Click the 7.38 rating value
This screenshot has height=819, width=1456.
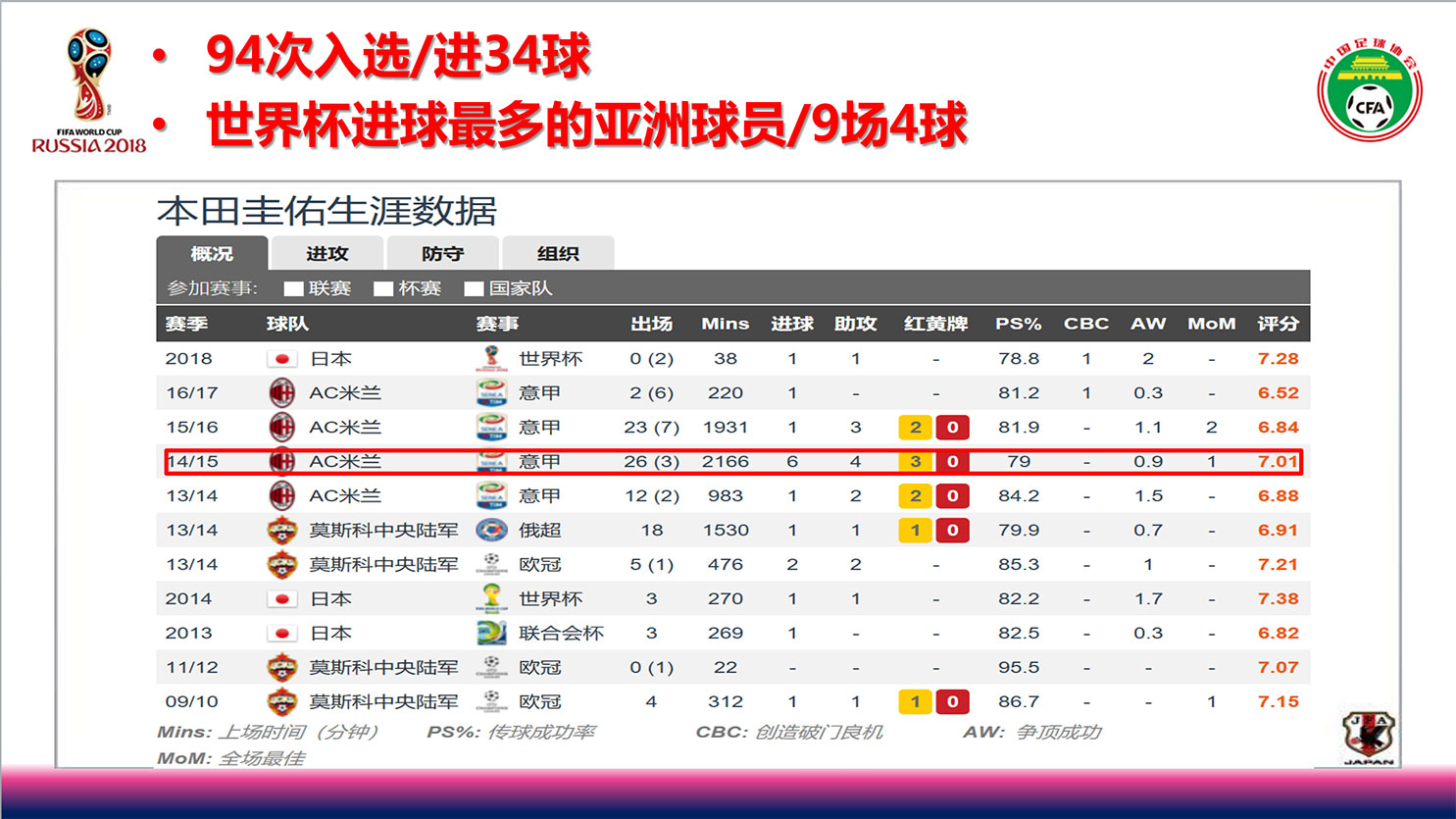(x=1278, y=599)
